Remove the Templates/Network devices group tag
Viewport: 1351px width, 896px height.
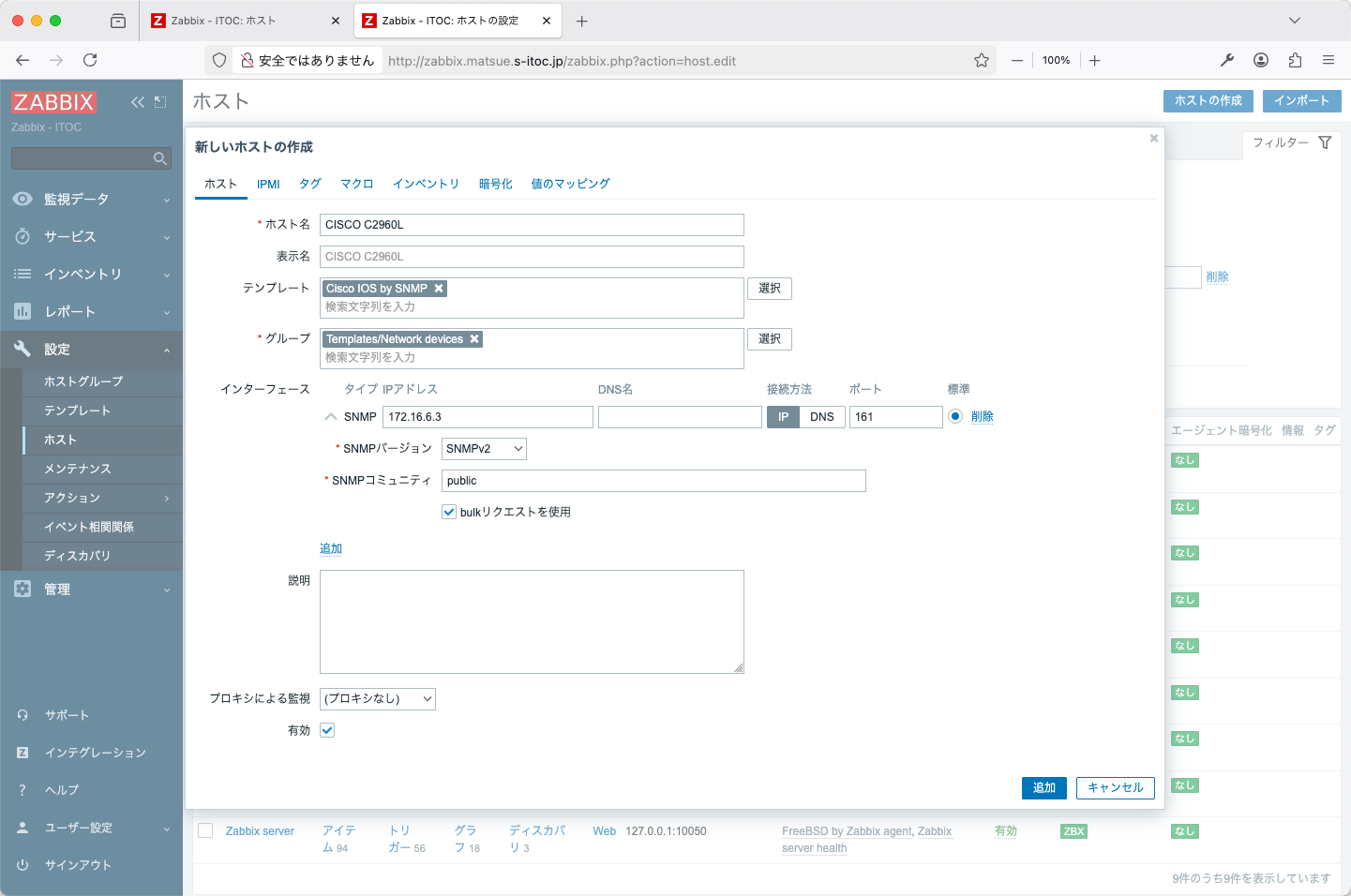(x=474, y=339)
